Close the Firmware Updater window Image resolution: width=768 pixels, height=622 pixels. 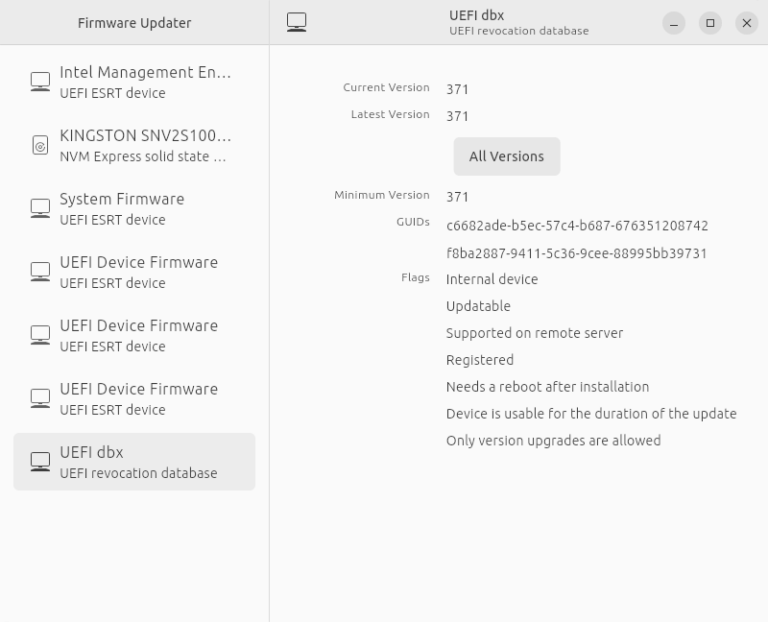click(745, 22)
